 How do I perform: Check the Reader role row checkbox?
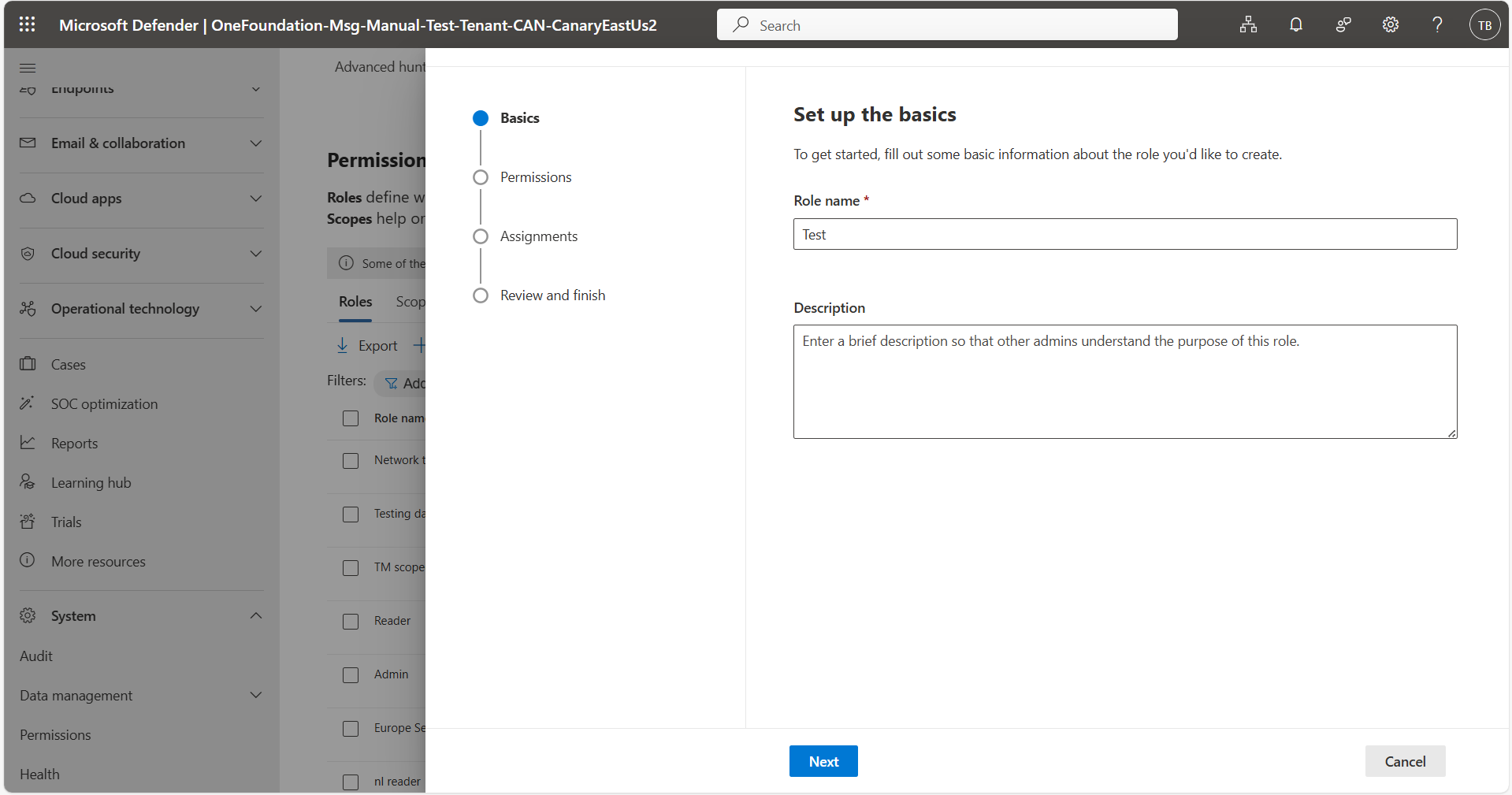(x=351, y=622)
